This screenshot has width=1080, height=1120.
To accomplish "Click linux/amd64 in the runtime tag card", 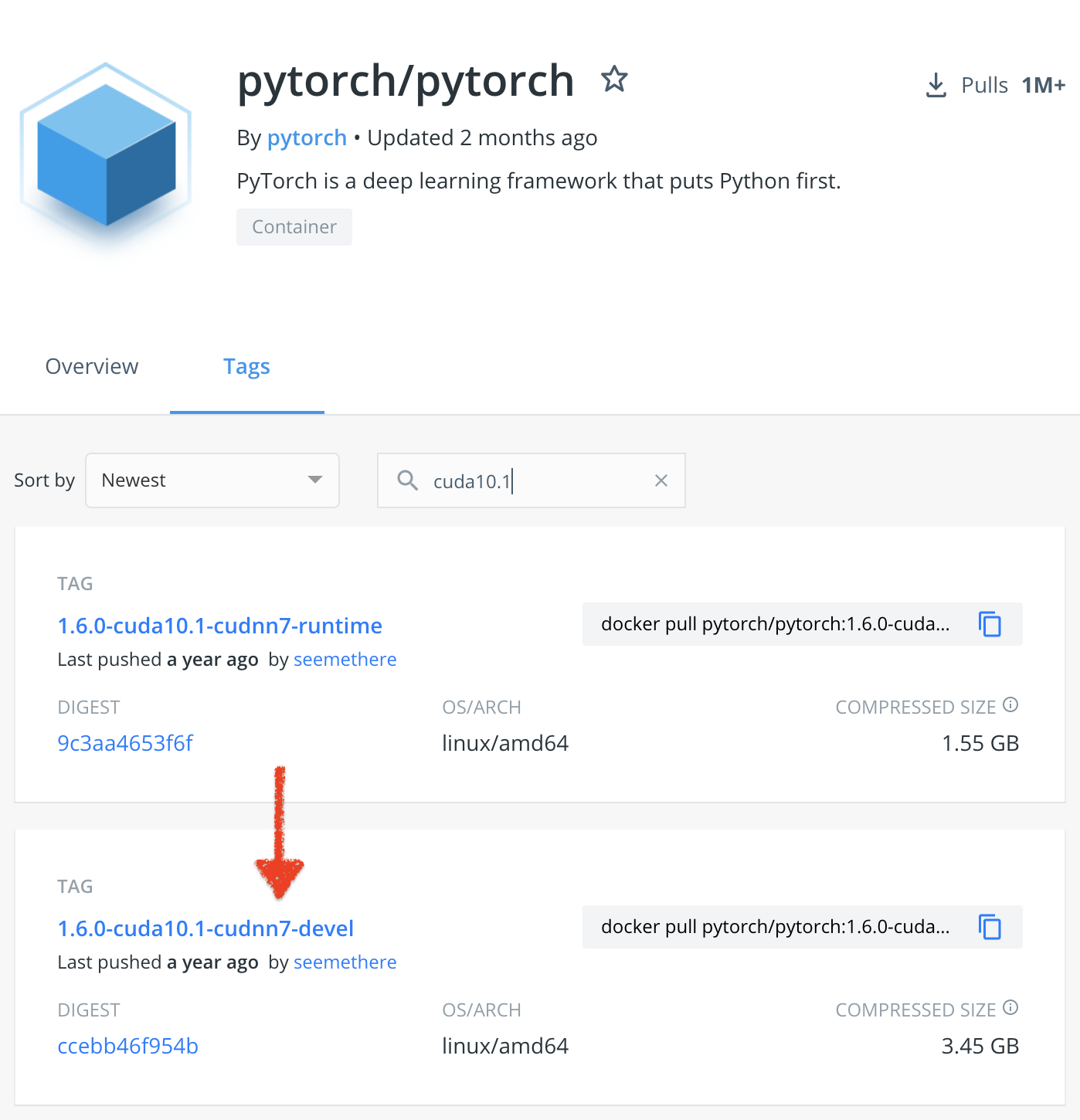I will coord(505,743).
